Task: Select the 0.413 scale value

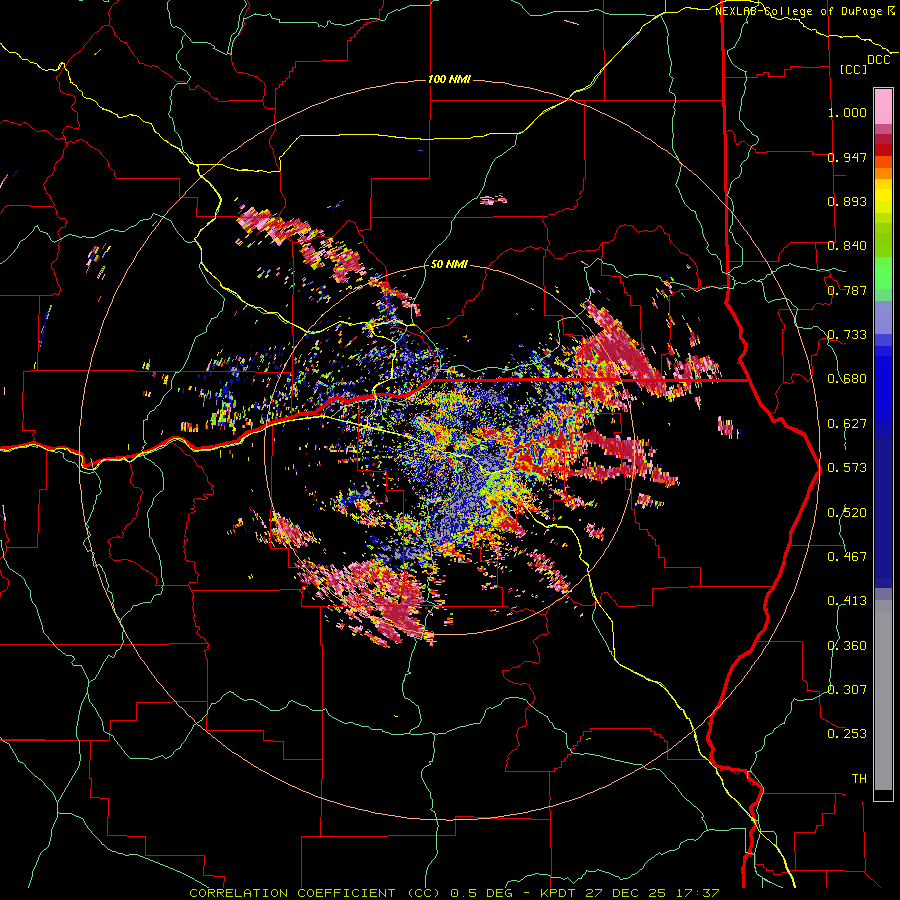Action: (847, 601)
